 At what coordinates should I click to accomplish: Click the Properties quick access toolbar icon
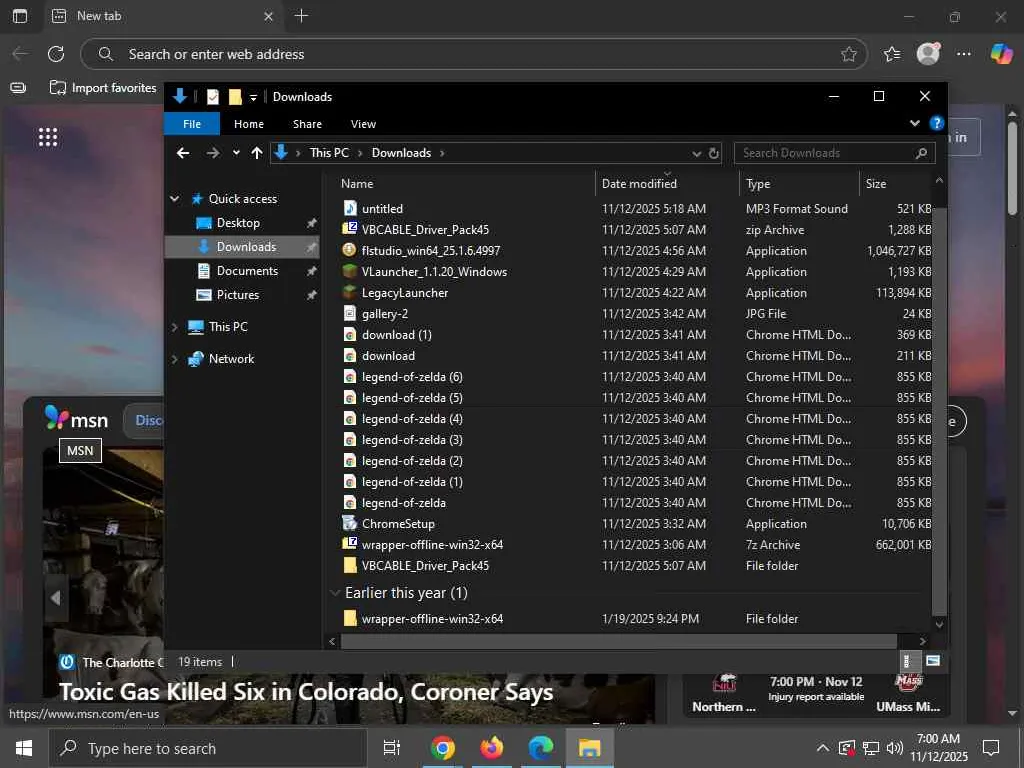click(213, 97)
